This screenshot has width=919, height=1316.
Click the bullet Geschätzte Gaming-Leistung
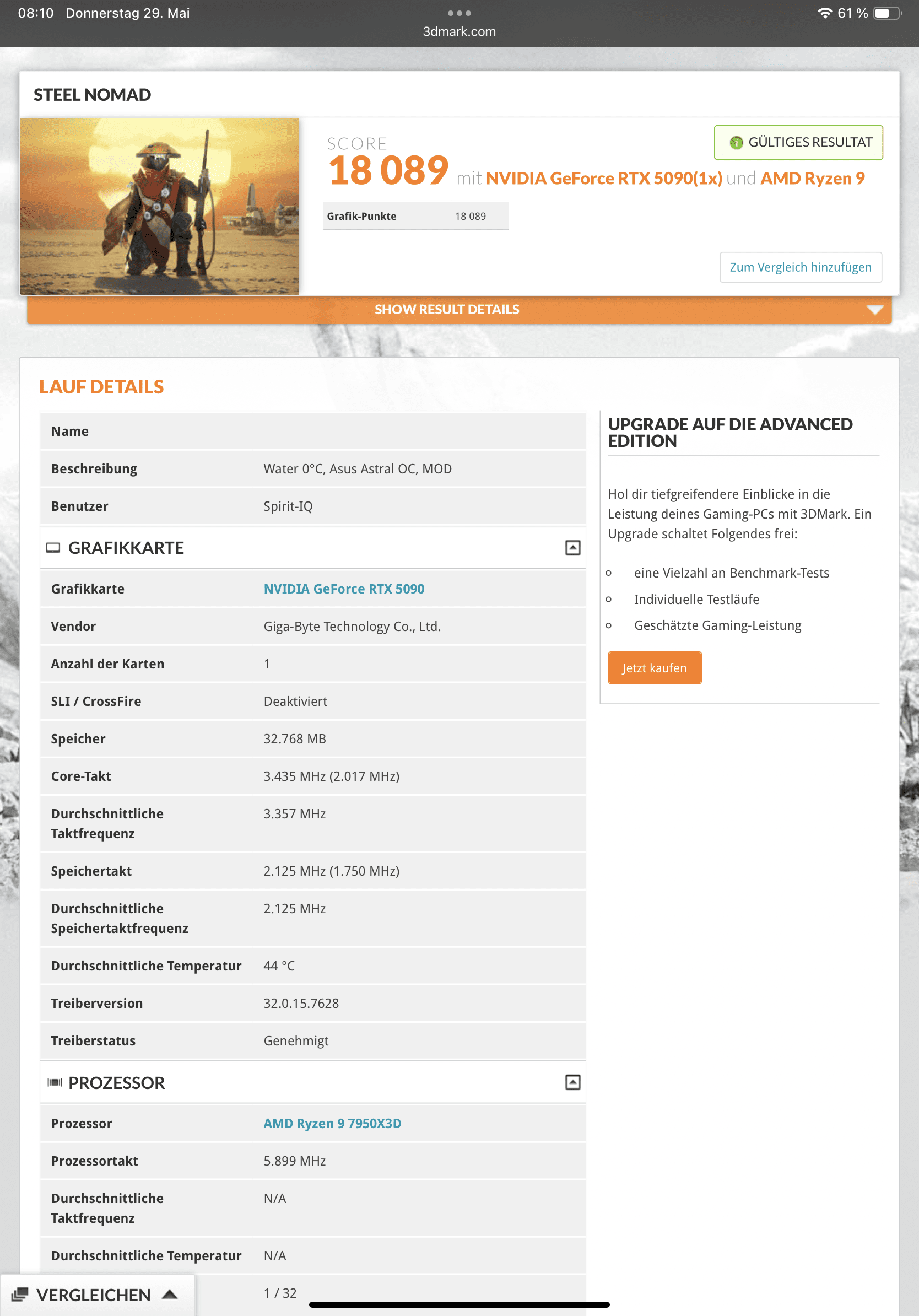click(x=717, y=625)
